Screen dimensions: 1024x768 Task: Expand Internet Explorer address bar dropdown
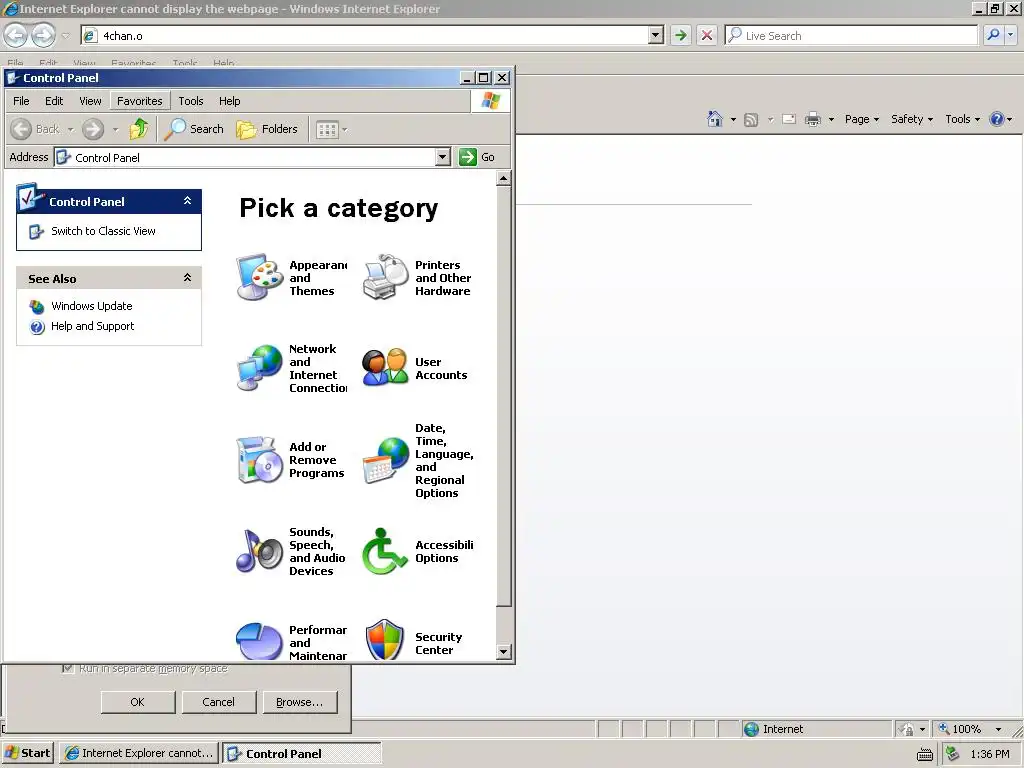656,35
